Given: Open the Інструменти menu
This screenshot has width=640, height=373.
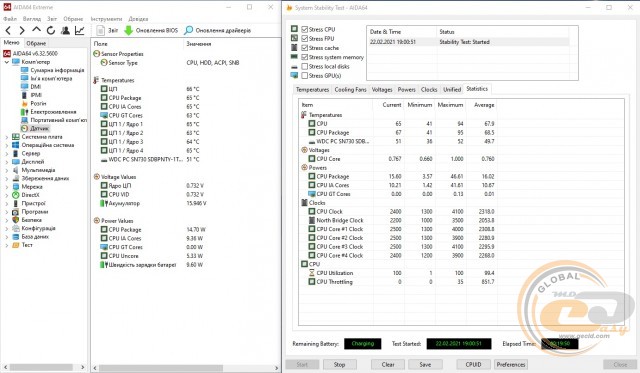Looking at the screenshot, I should click(x=106, y=19).
